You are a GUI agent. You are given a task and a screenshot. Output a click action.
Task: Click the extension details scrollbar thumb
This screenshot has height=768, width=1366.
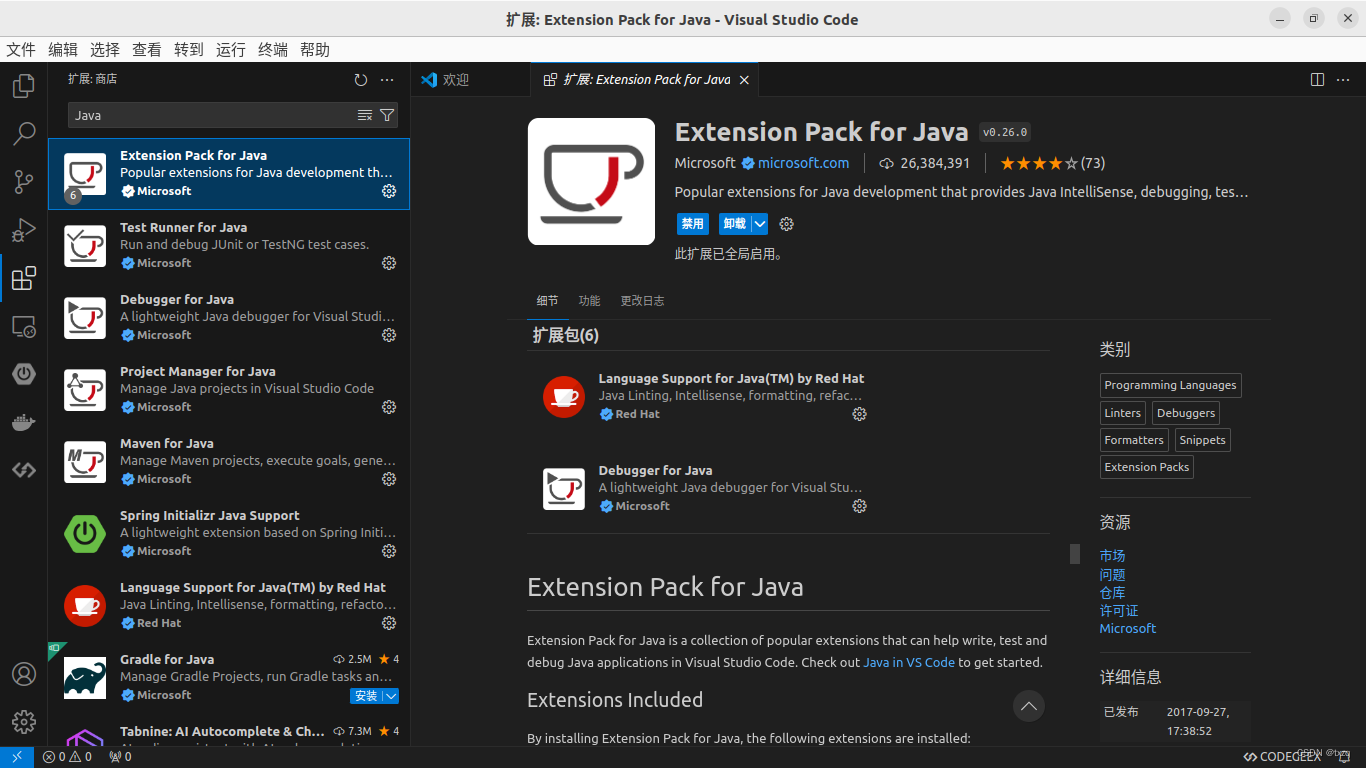pyautogui.click(x=1075, y=553)
